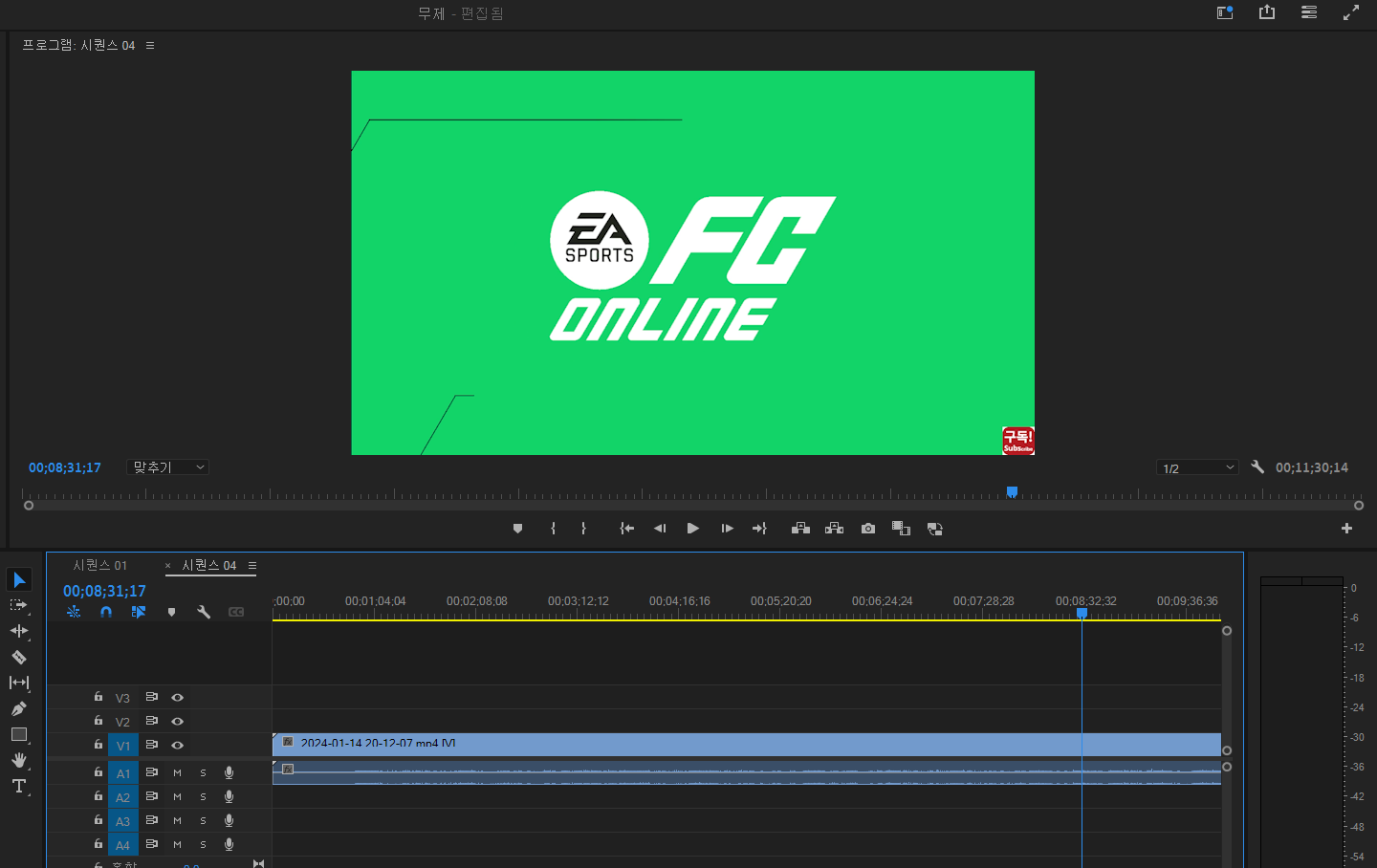This screenshot has width=1377, height=868.
Task: Open sequence 04 timeline panel menu
Action: click(x=252, y=565)
